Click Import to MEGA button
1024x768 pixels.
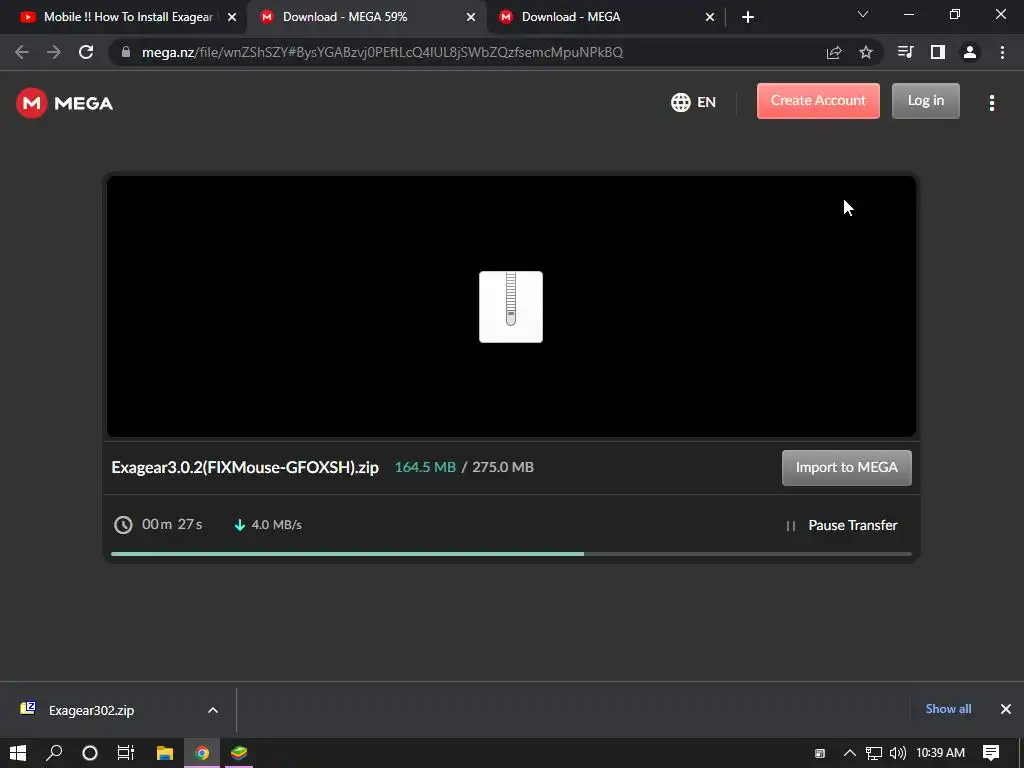846,468
